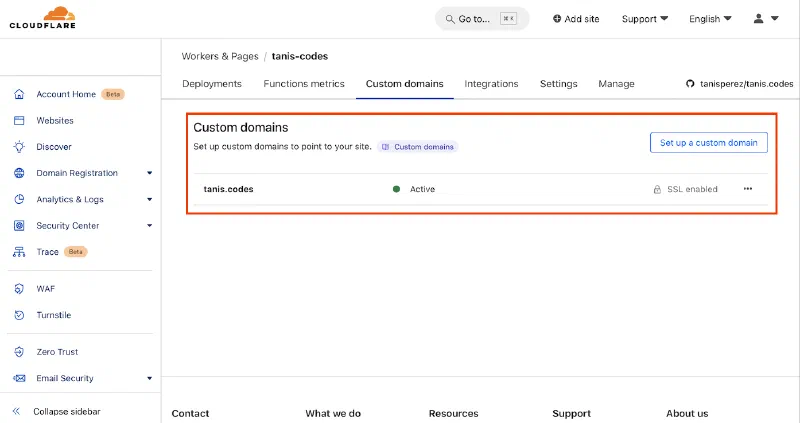Click the Zero Trust icon

pyautogui.click(x=19, y=352)
